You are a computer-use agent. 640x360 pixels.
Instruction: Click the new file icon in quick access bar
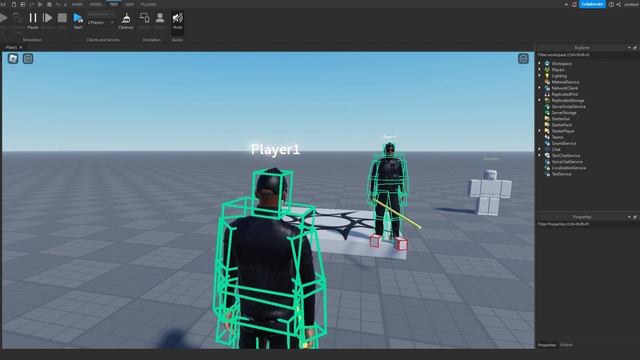pos(14,4)
